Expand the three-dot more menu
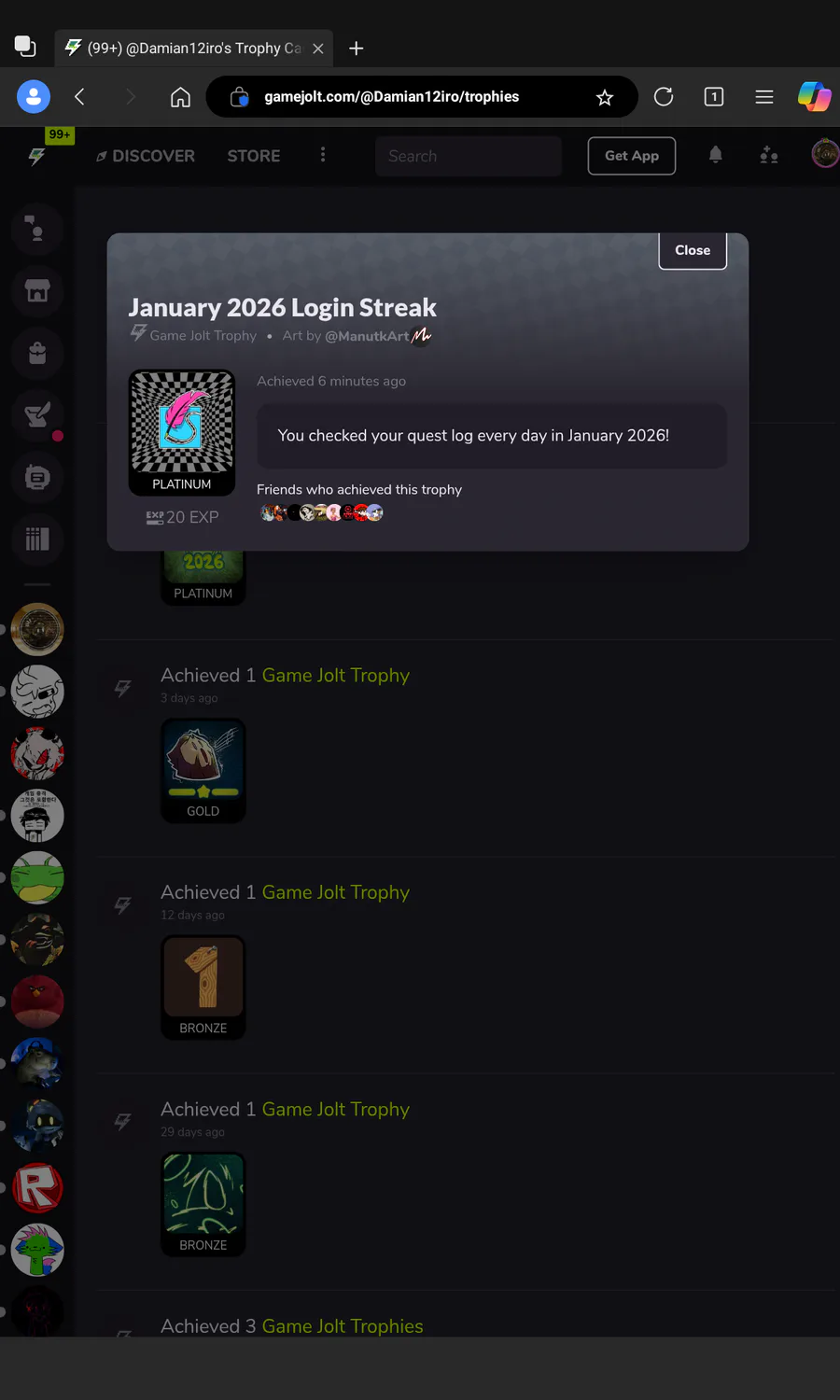Viewport: 840px width, 1400px height. pos(323,155)
